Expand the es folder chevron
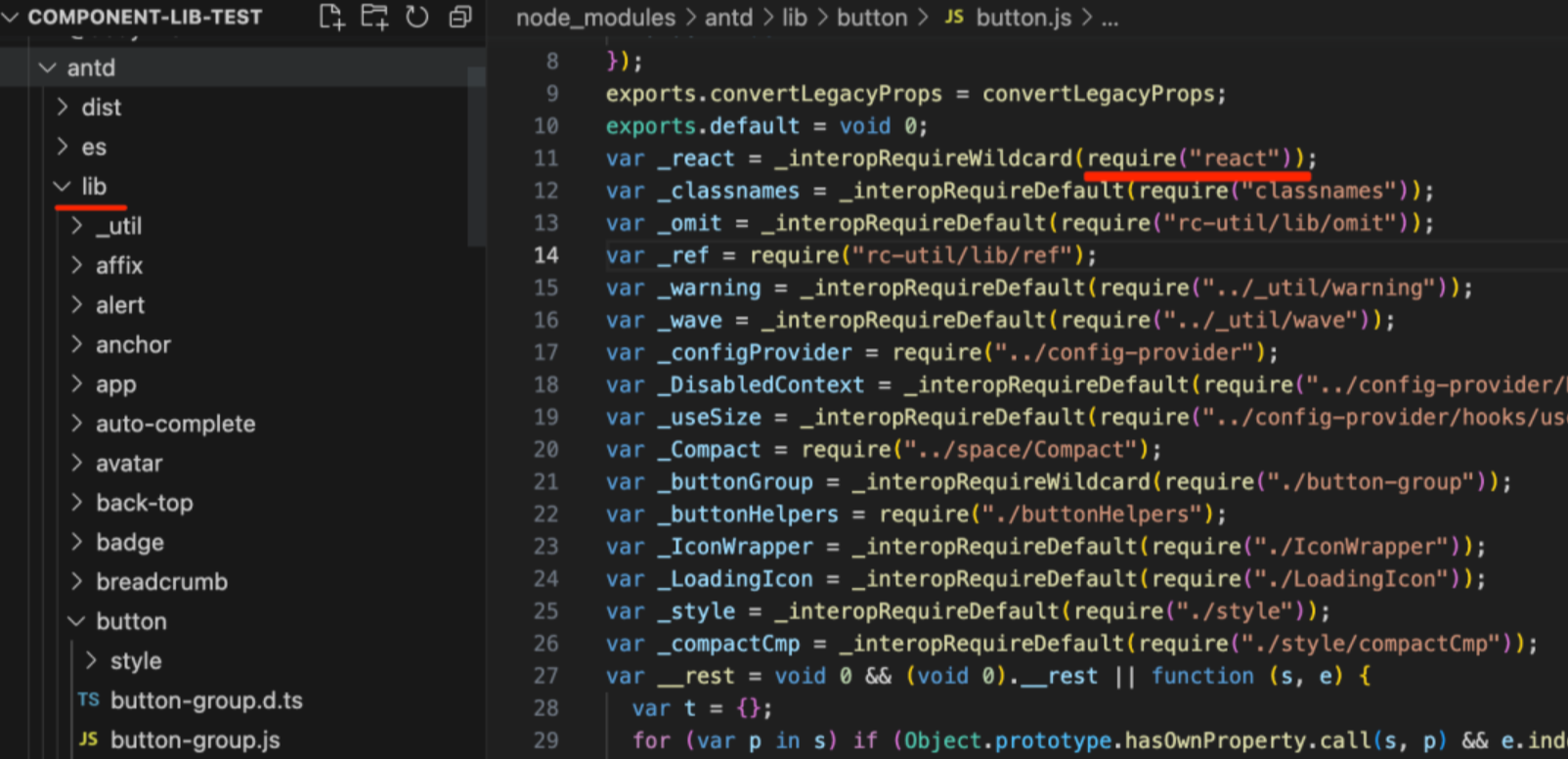 click(63, 147)
